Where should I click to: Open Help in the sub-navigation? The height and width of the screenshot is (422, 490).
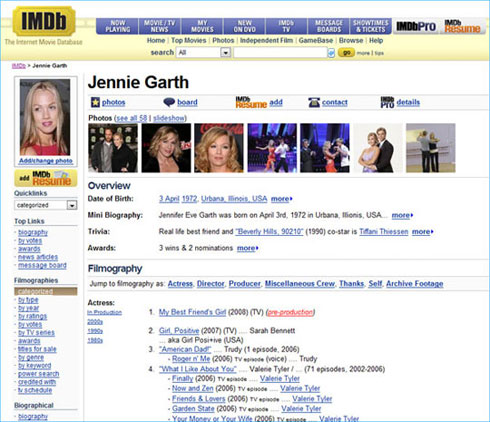click(376, 40)
